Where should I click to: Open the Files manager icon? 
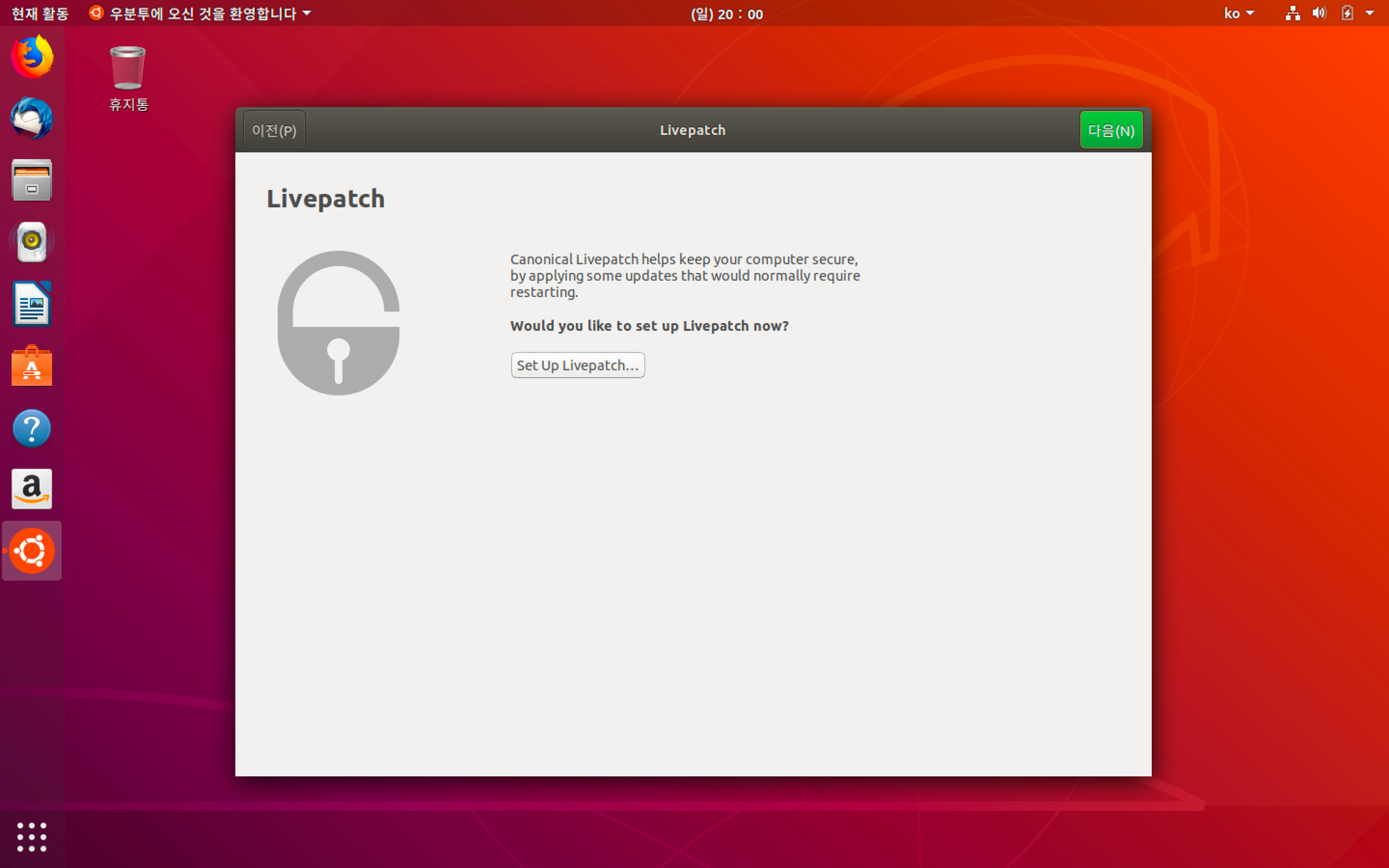click(32, 180)
